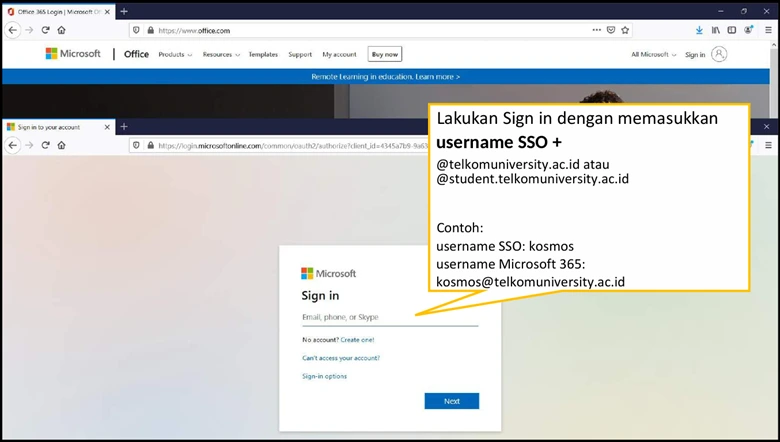Open new tab in Office.com window
780x442 pixels.
point(124,11)
